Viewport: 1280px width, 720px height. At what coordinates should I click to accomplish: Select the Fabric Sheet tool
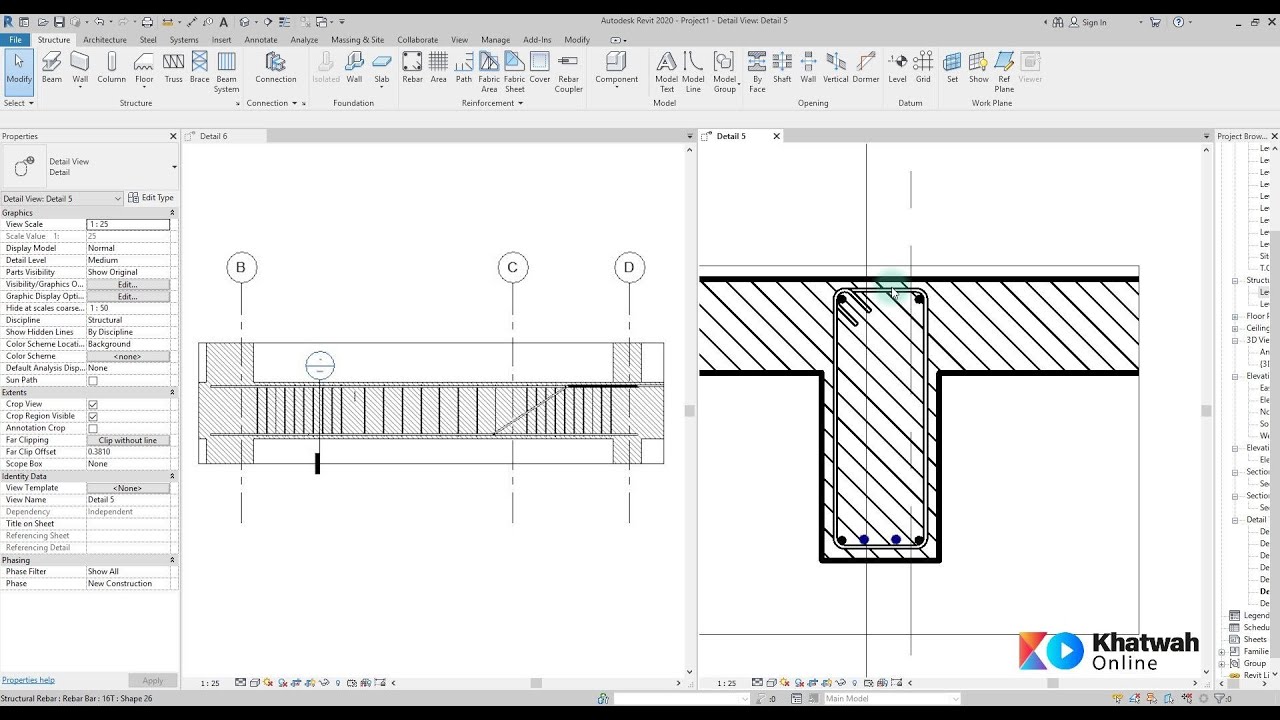514,72
